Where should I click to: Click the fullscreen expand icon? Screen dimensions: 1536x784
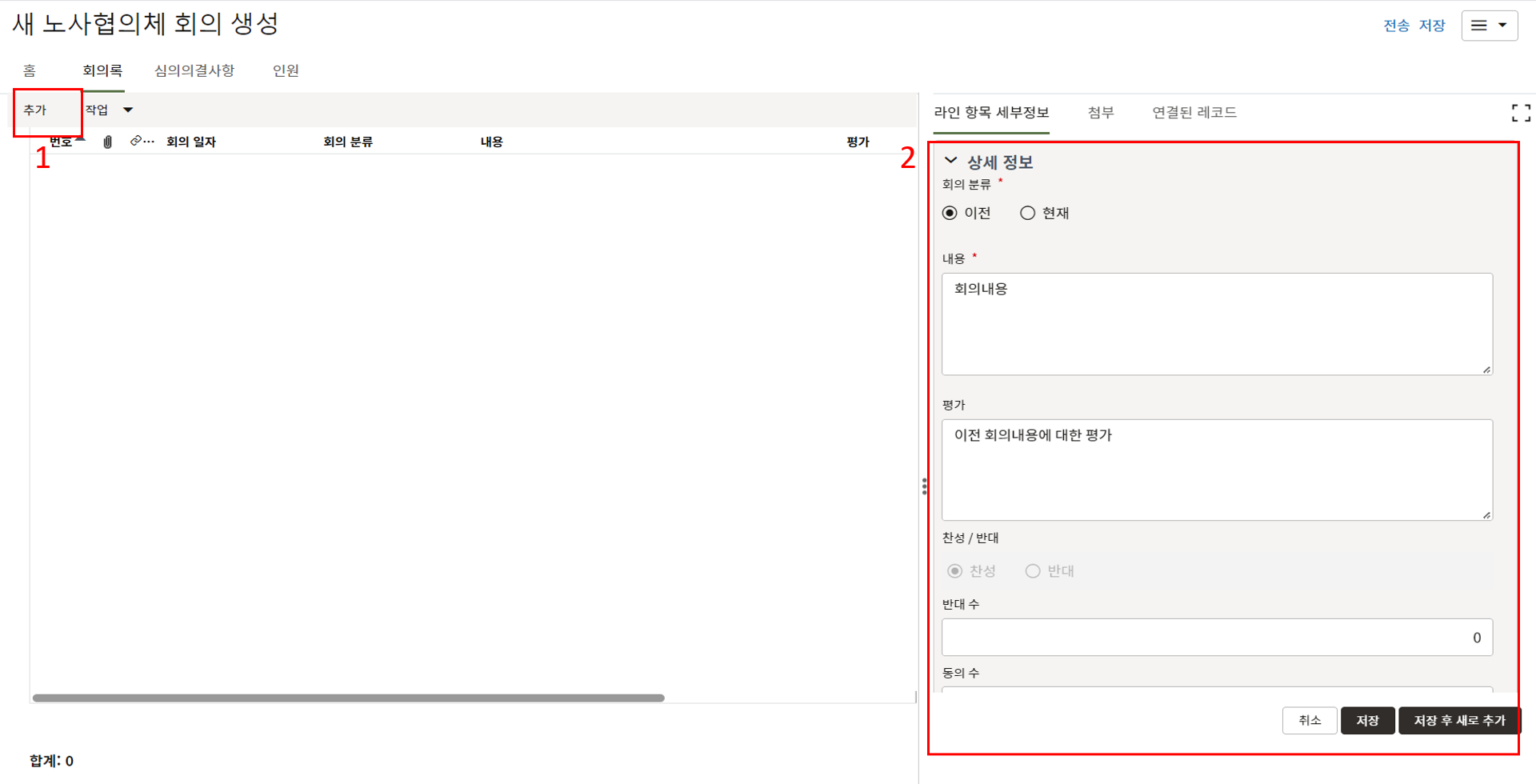(x=1520, y=113)
